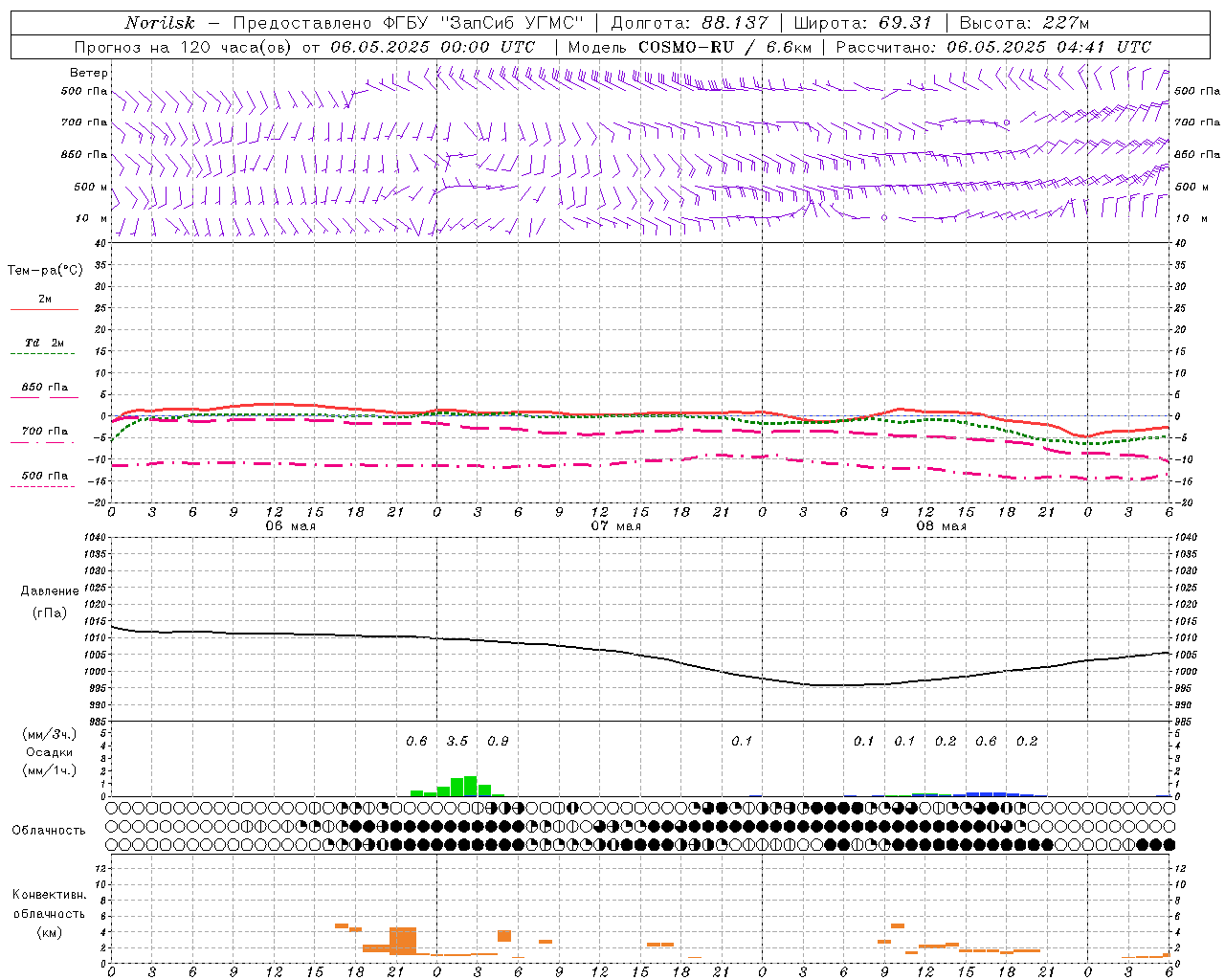The width and height of the screenshot is (1225, 980).
Task: Click the 2м temperature legend line
Action: 45,309
